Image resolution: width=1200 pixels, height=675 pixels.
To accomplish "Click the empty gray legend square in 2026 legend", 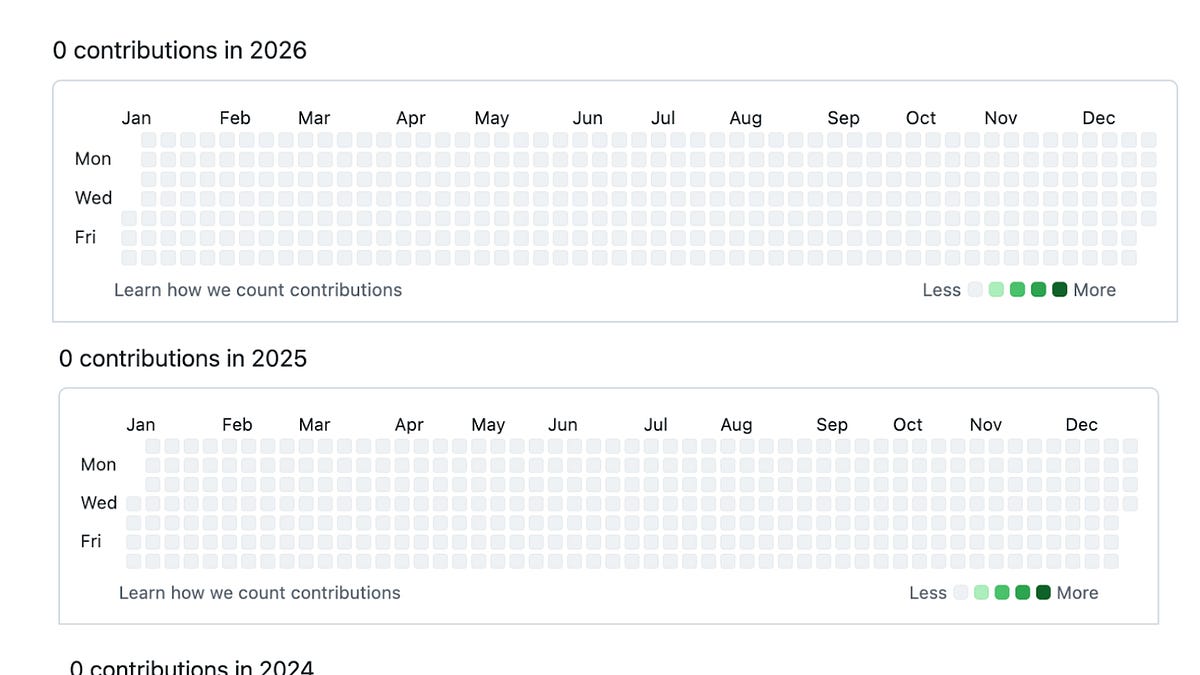I will tap(975, 290).
